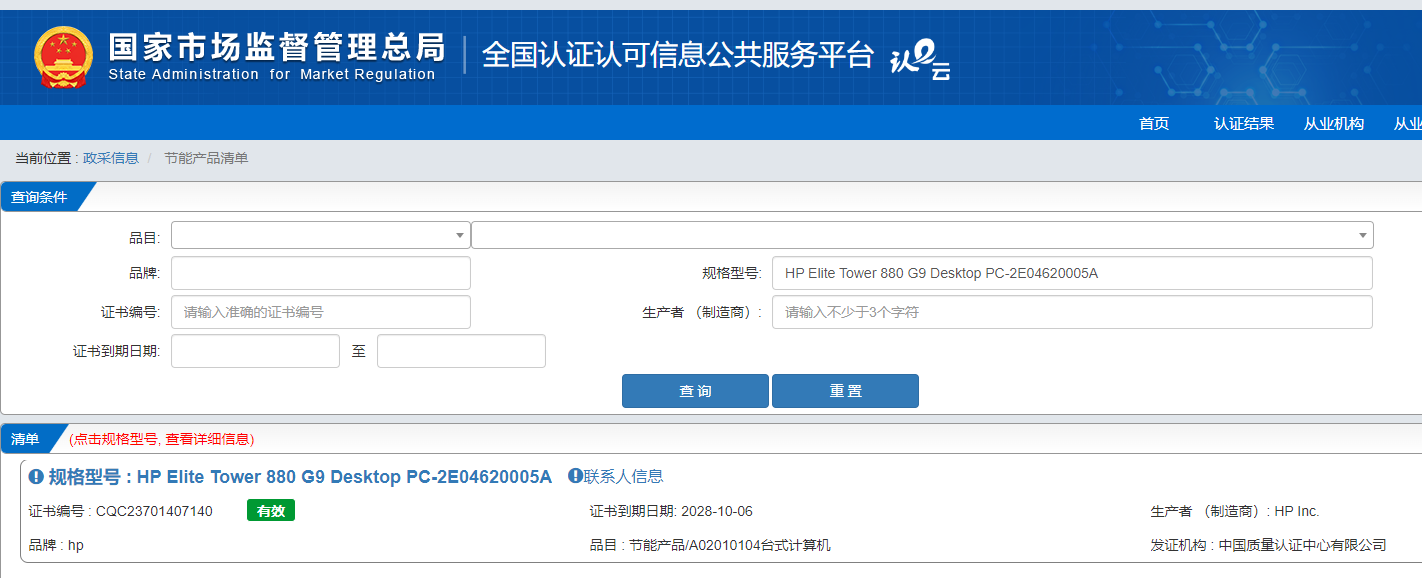This screenshot has width=1422, height=578.
Task: Click the 清单 panel tab
Action: tap(26, 439)
